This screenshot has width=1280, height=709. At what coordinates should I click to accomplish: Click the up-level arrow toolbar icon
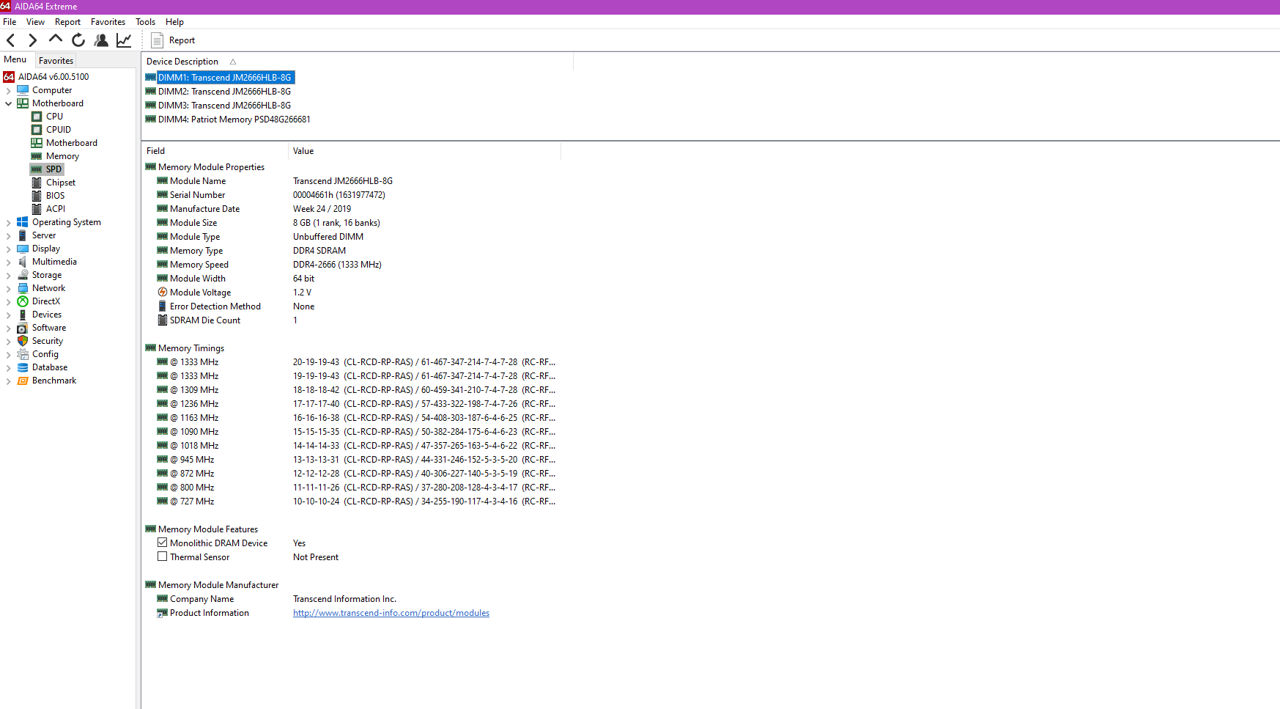(55, 40)
